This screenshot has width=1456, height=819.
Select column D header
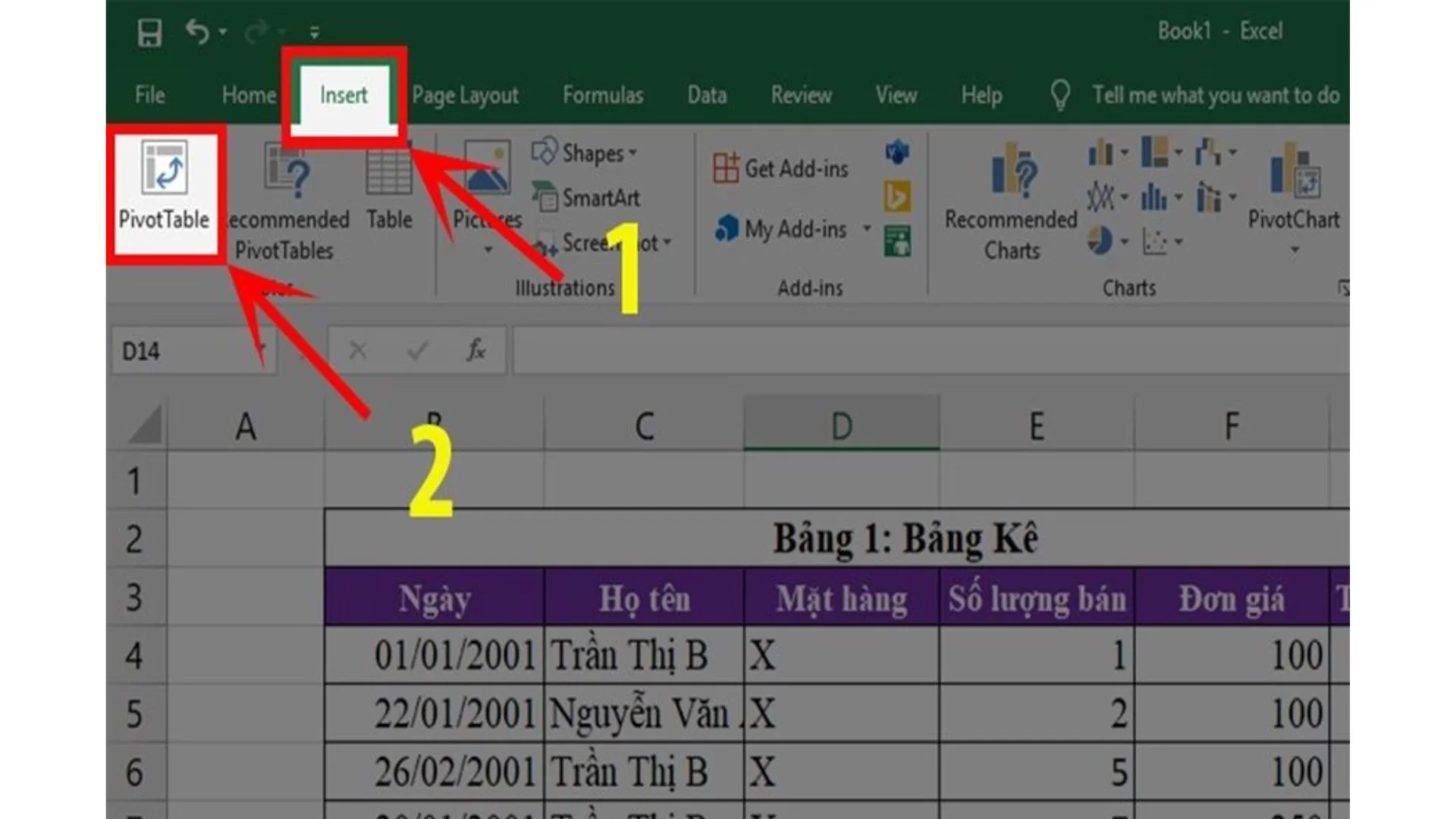tap(841, 426)
